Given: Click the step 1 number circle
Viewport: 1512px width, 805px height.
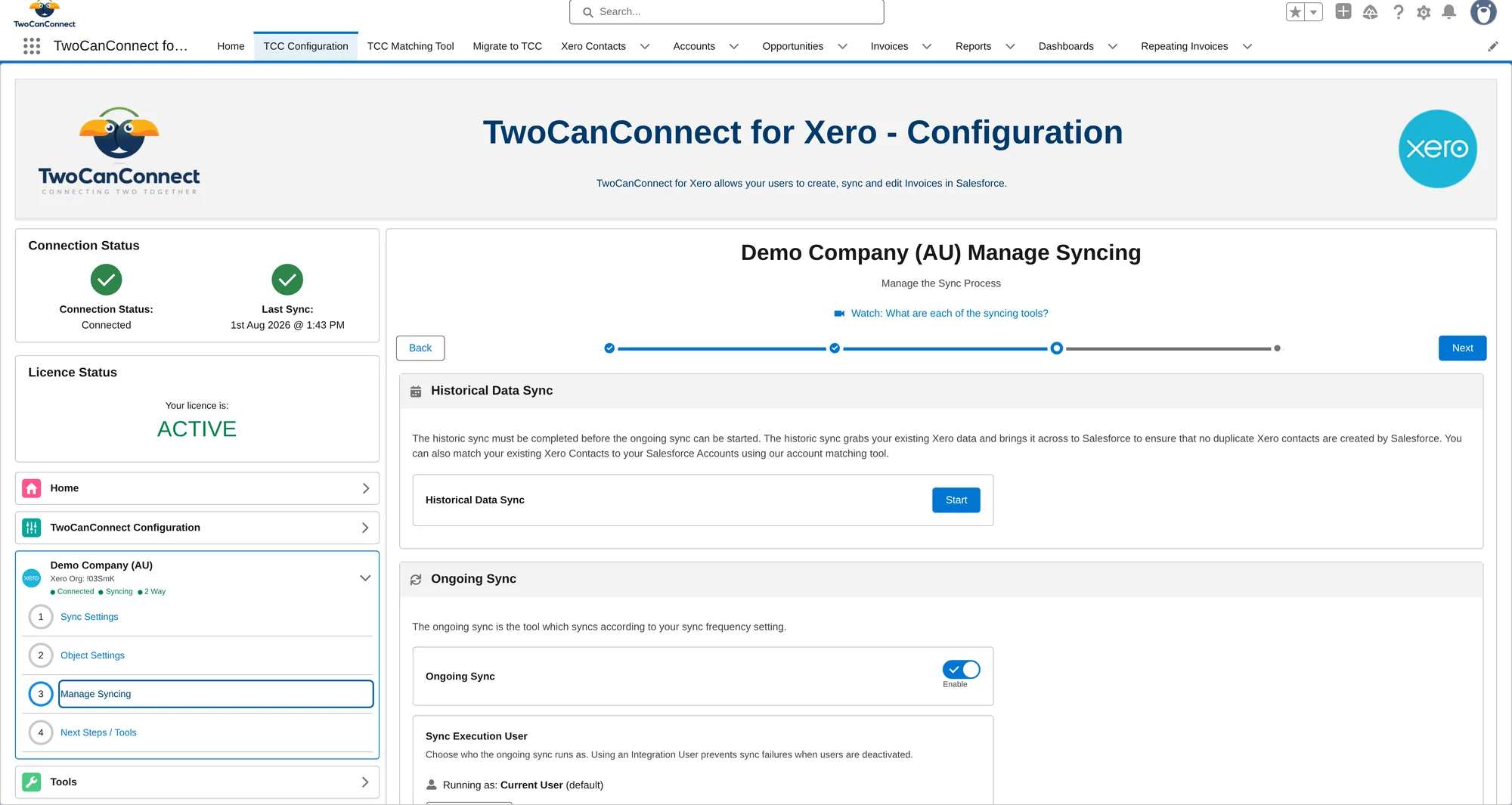Looking at the screenshot, I should pos(41,617).
